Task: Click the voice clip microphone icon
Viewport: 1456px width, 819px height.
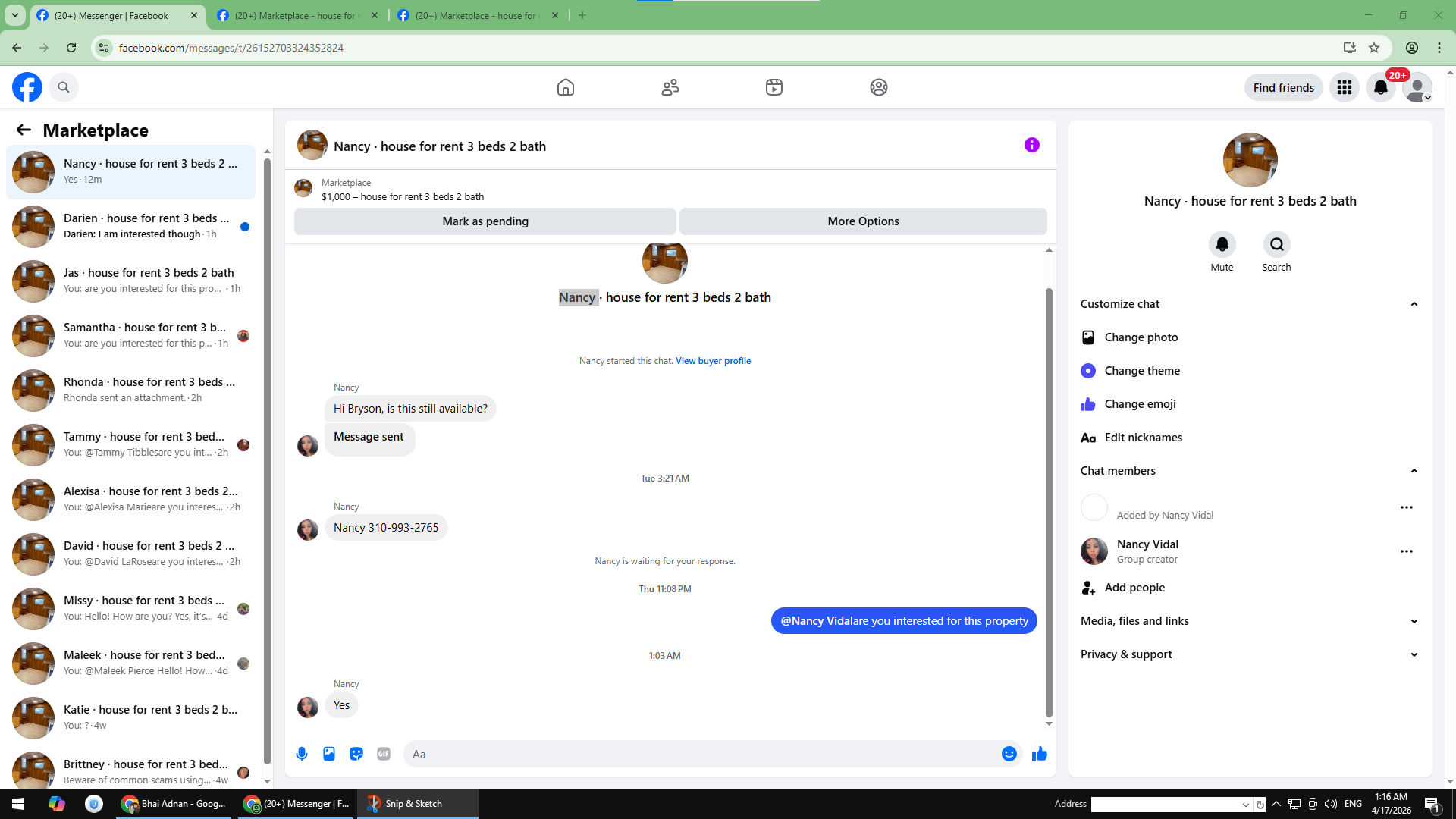Action: 302,754
